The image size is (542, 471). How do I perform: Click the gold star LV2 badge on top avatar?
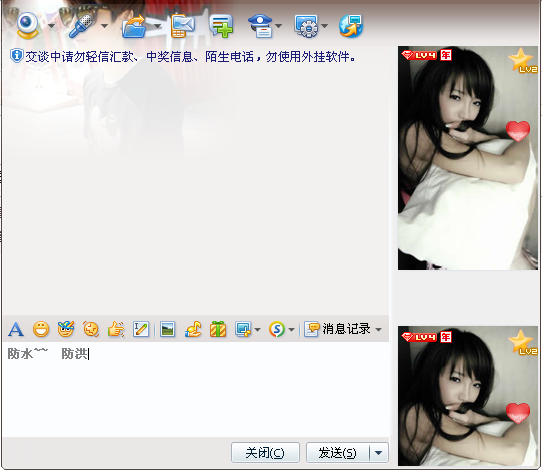point(523,60)
